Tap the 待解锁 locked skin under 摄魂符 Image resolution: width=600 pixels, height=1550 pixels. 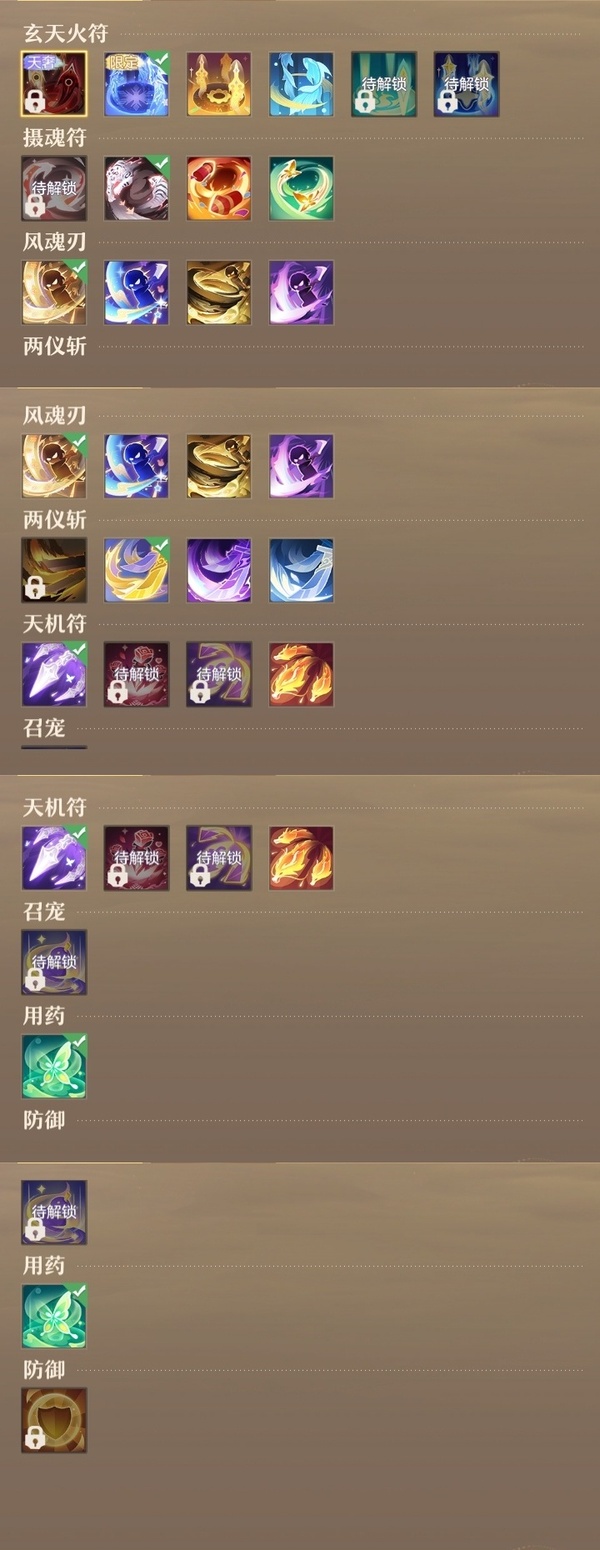point(54,188)
